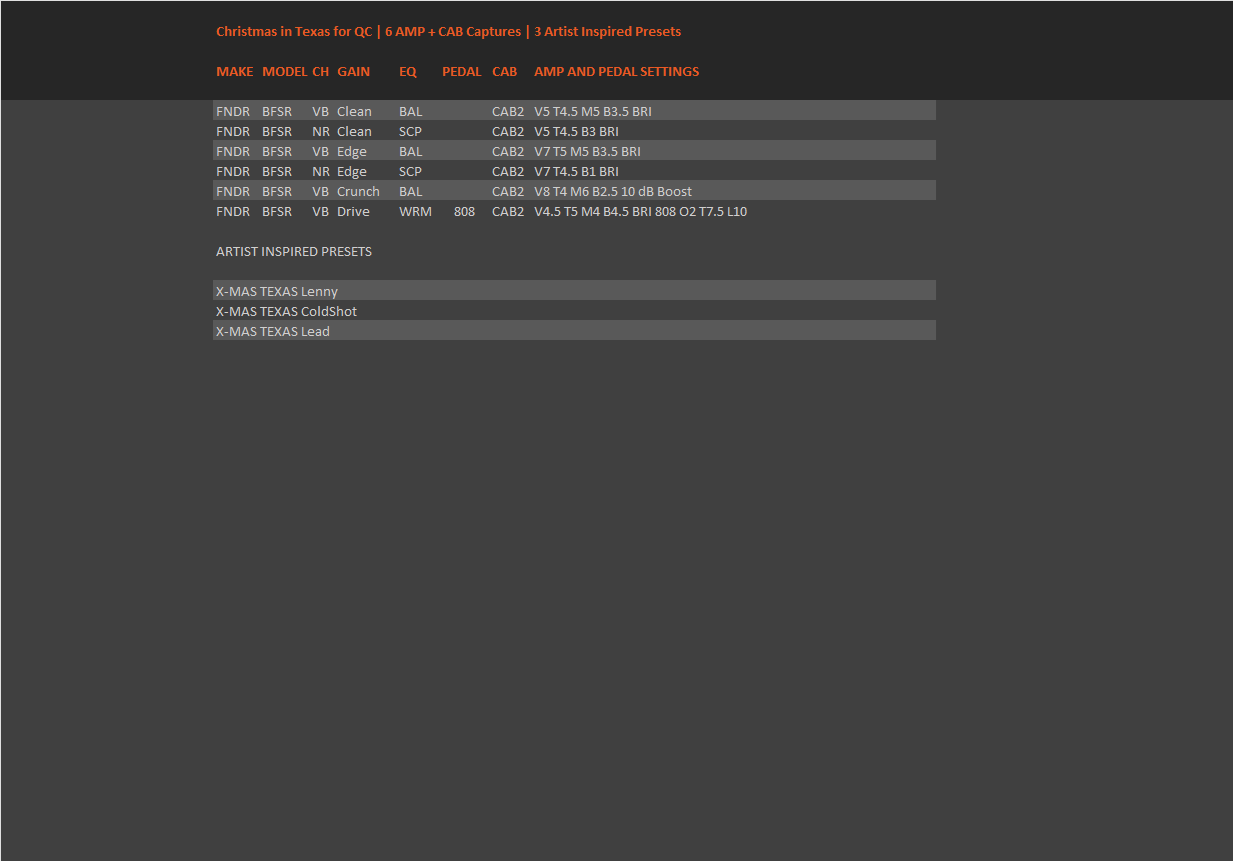Click the '808' PEDAL cell
This screenshot has width=1233, height=861.
(464, 212)
